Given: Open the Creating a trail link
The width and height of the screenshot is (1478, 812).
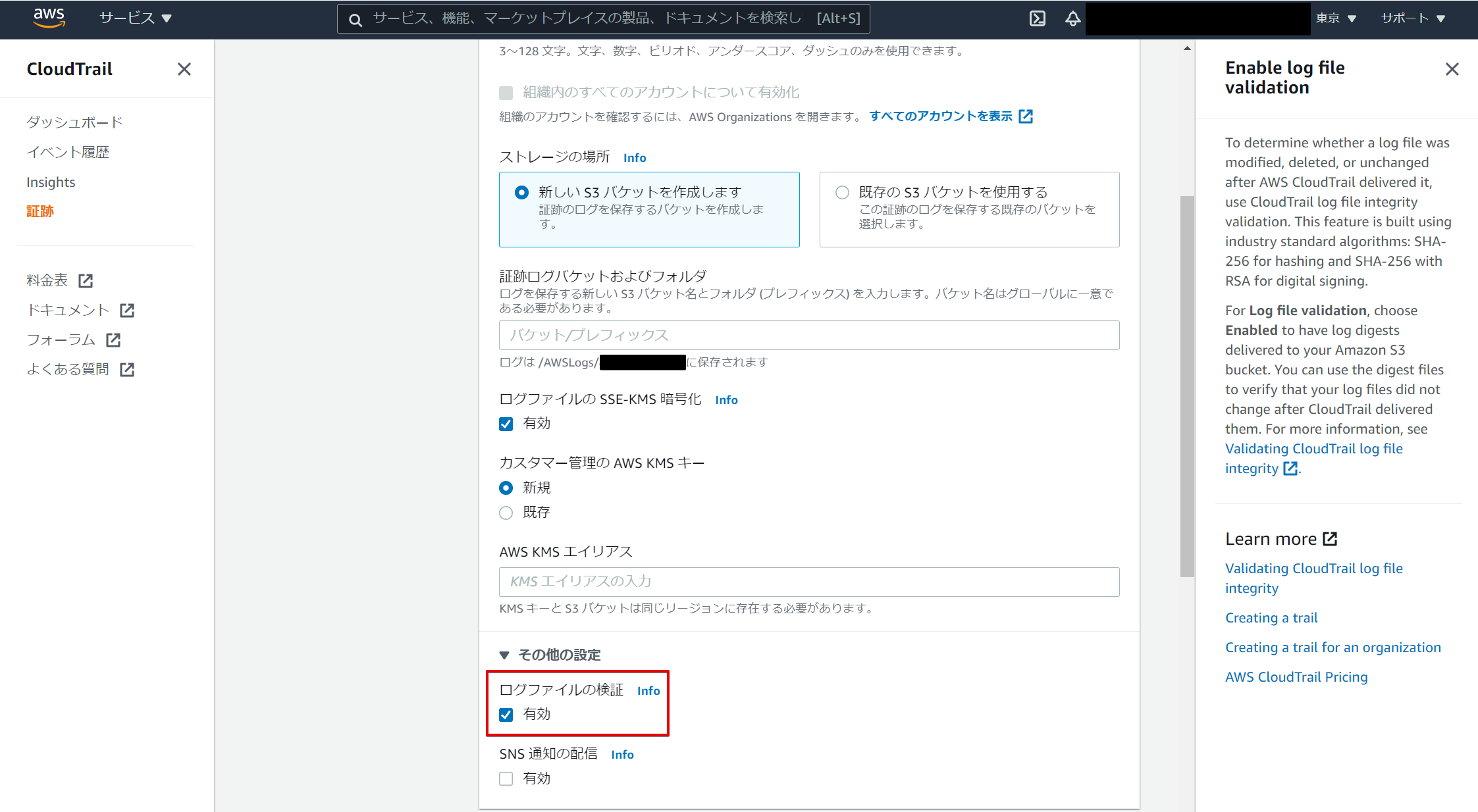Looking at the screenshot, I should (1271, 617).
